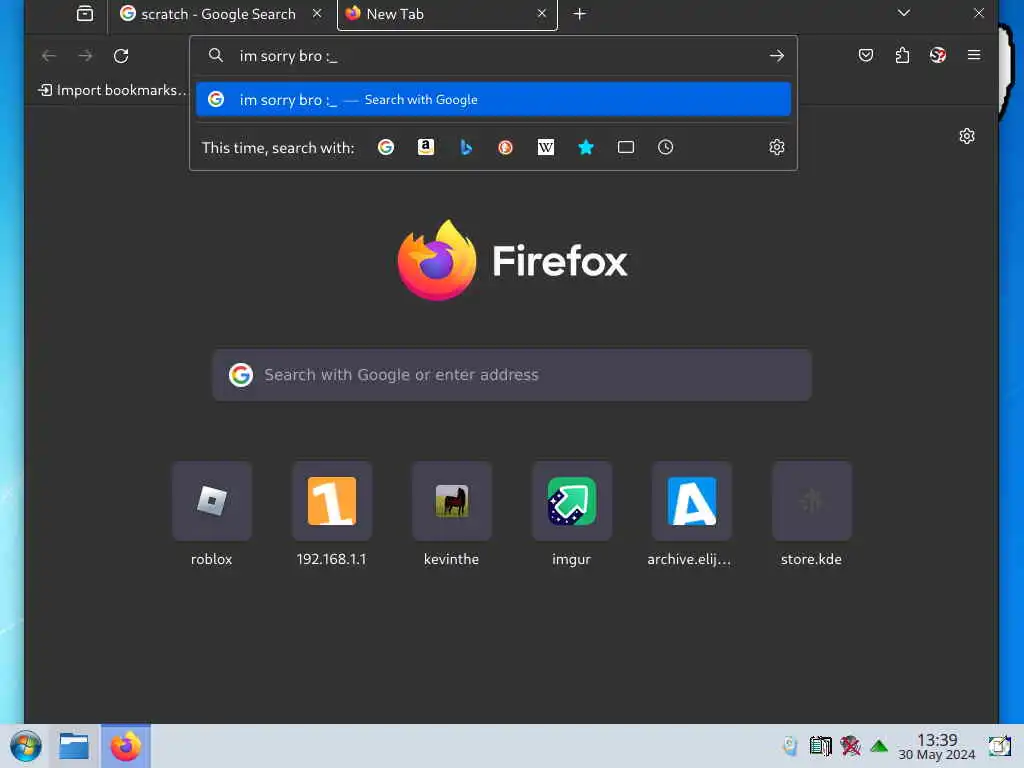Screen dimensions: 1024x768
Task: Select 'im sorry bro :_ Search with Google' suggestion
Action: [493, 99]
